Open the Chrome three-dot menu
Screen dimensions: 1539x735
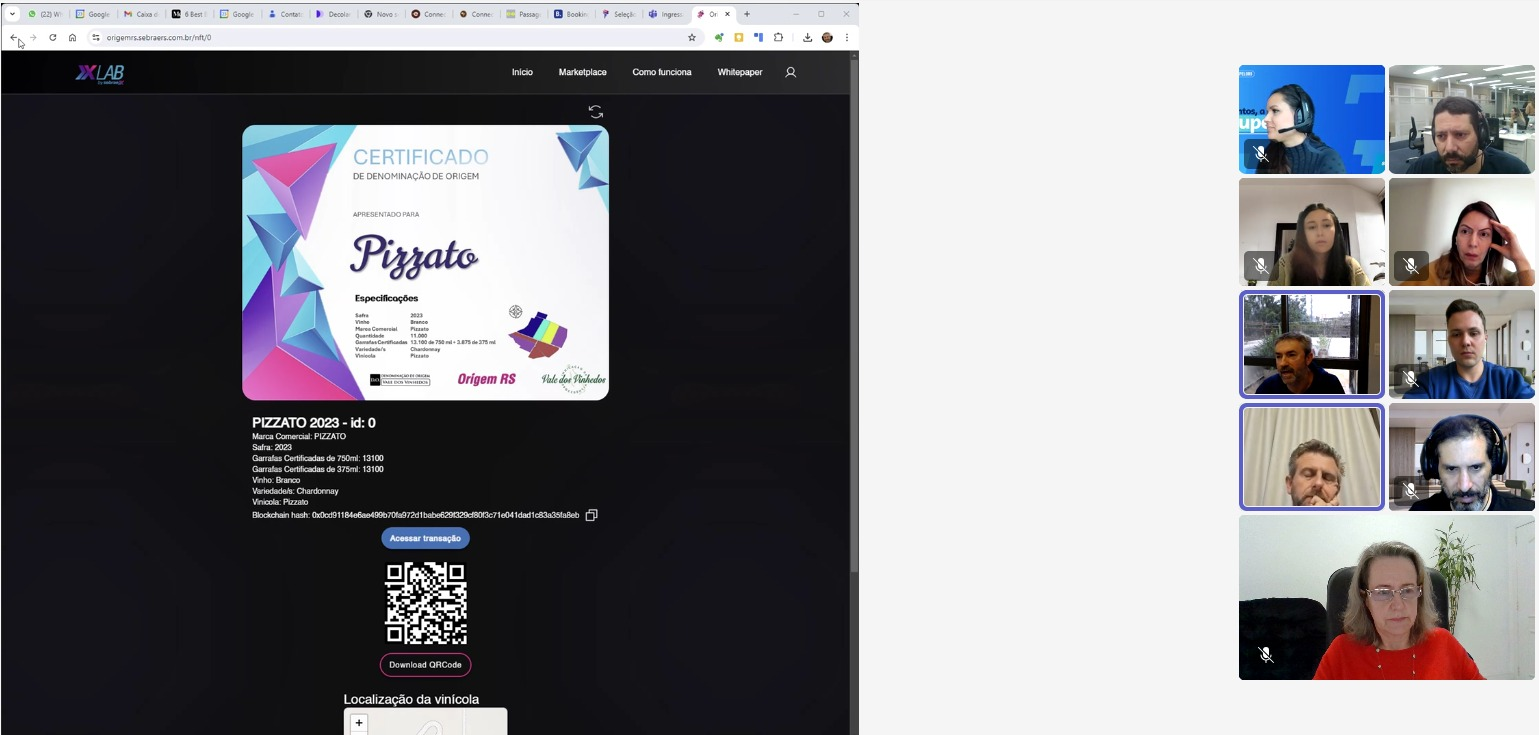click(847, 37)
